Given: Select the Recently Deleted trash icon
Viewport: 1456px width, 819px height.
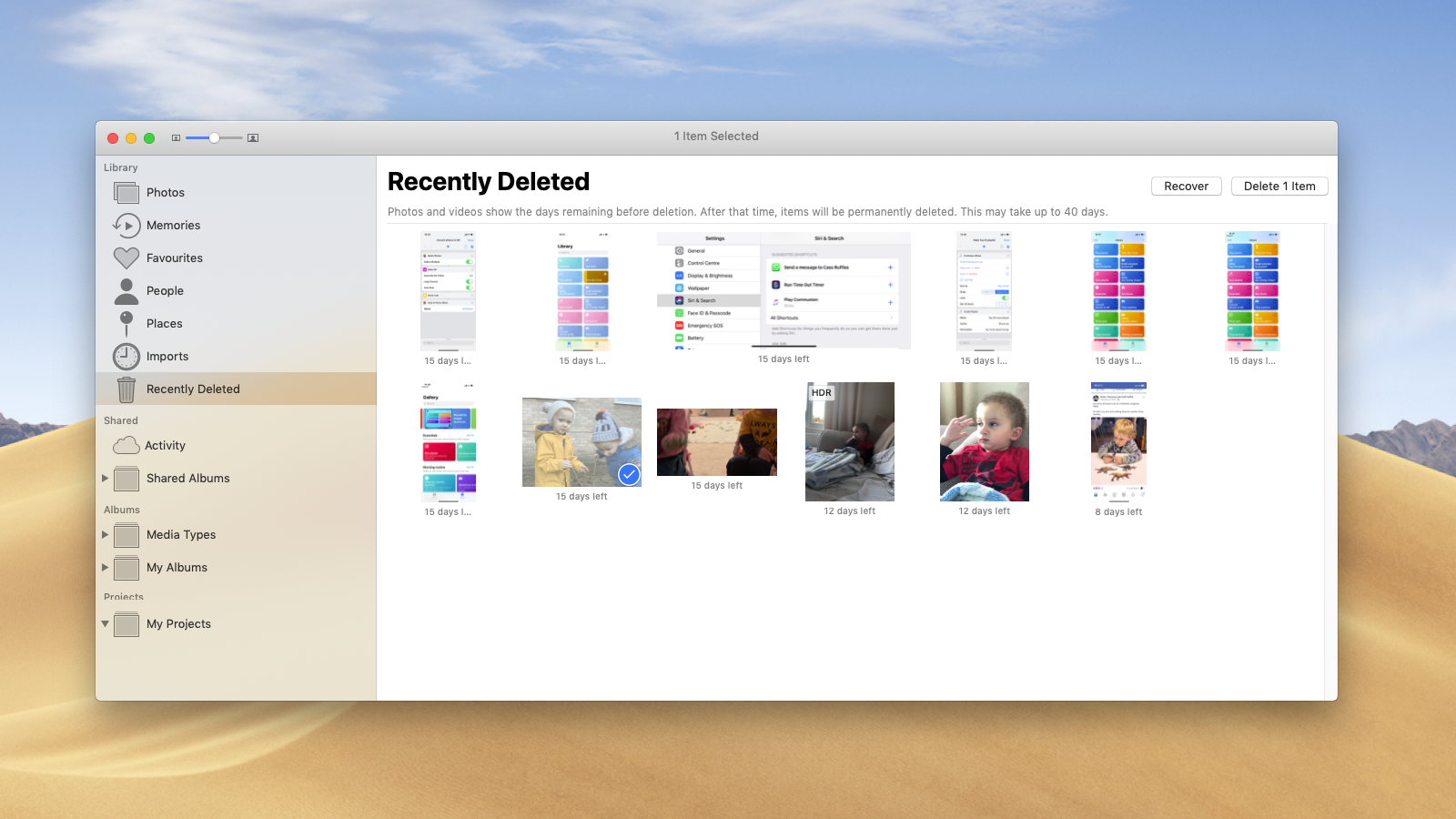Looking at the screenshot, I should (126, 389).
